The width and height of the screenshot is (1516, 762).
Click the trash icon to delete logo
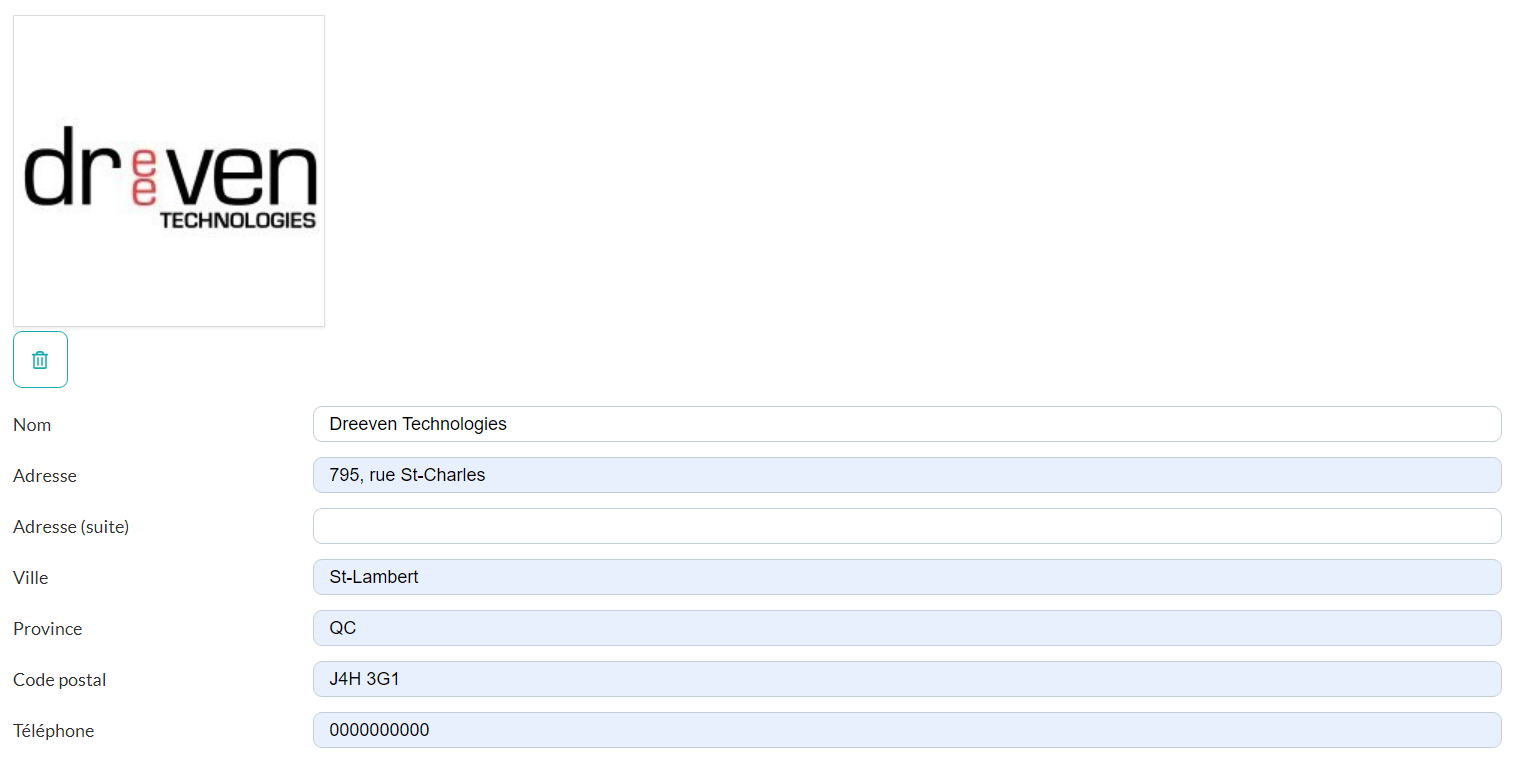coord(40,360)
